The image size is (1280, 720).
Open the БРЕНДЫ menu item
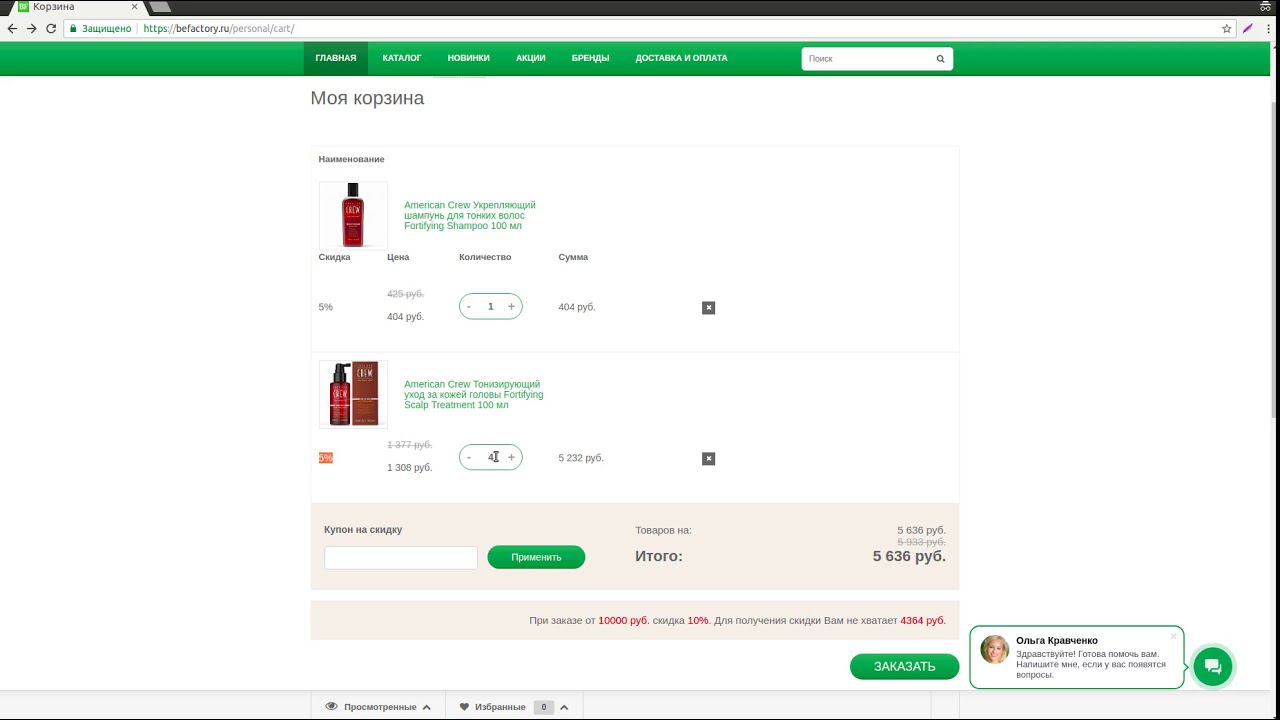tap(591, 58)
